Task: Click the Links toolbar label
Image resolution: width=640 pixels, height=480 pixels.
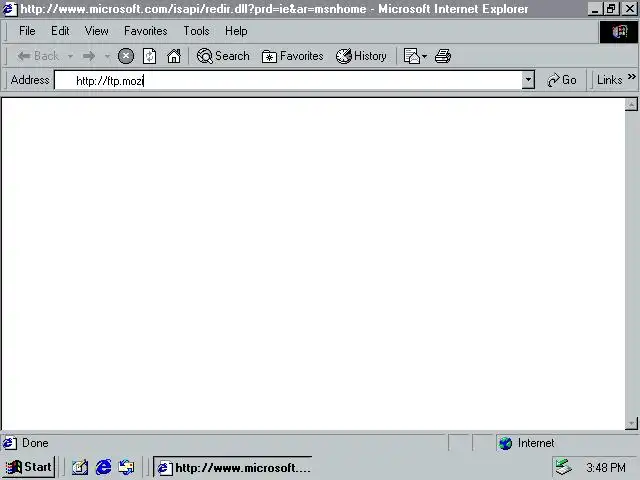Action: 609,80
